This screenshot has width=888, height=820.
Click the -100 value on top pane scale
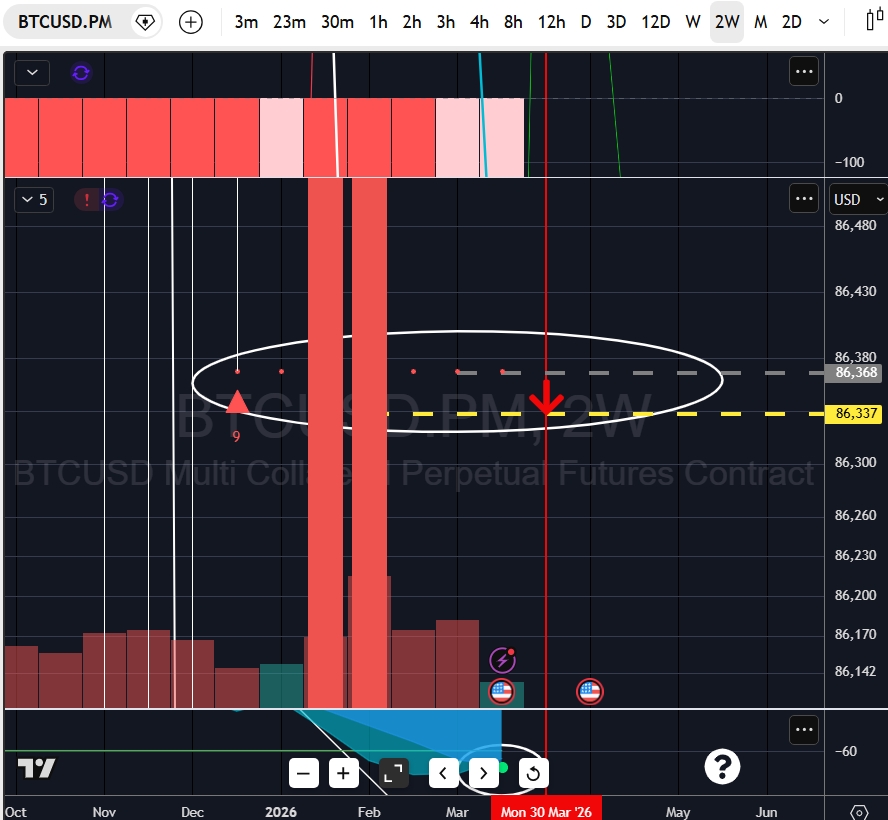click(849, 162)
